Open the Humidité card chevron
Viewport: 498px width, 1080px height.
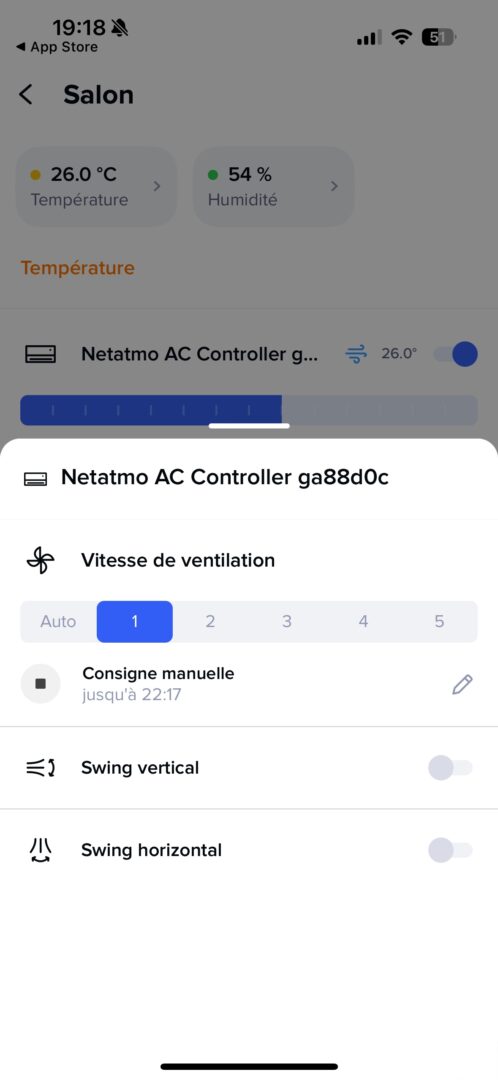click(x=334, y=186)
